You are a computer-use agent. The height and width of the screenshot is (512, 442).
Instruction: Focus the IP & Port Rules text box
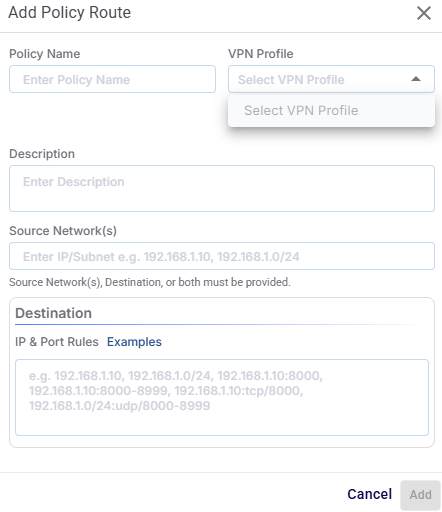[x=222, y=397]
